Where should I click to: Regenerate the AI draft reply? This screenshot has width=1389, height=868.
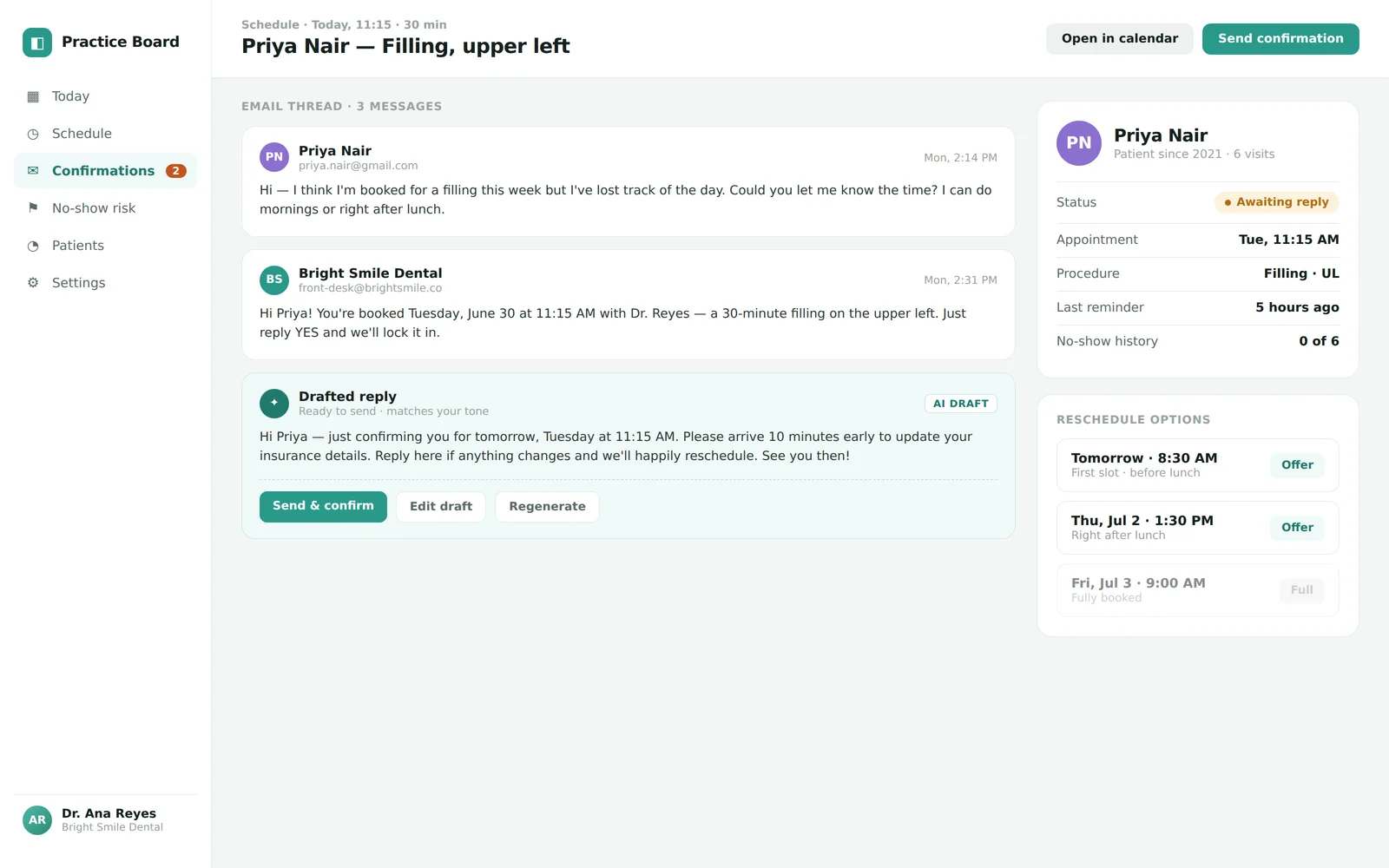547,507
